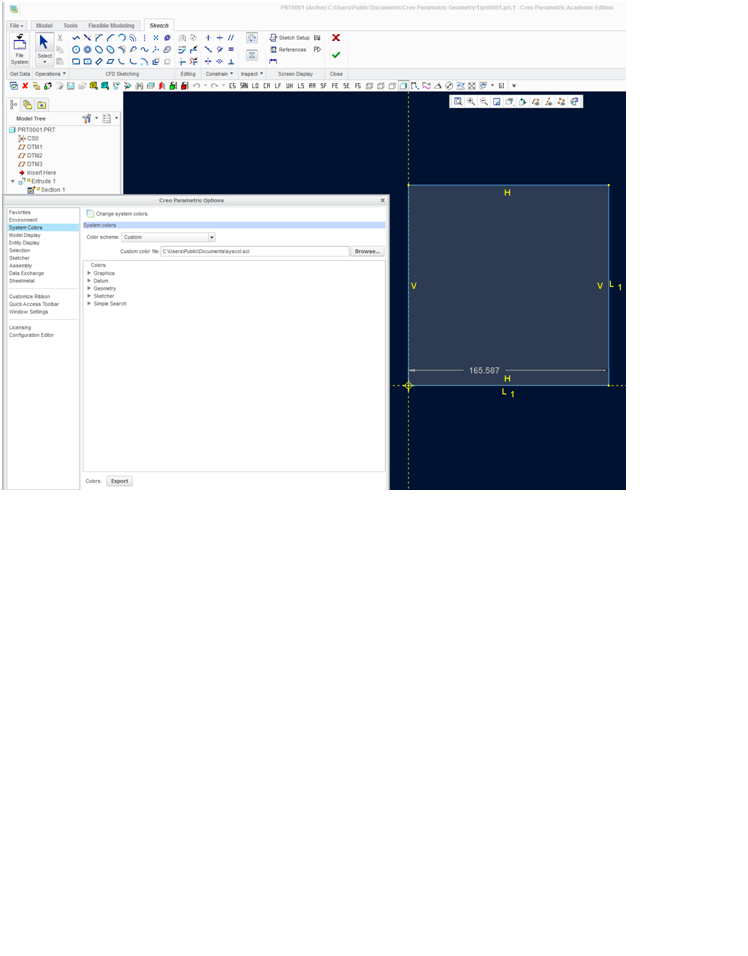This screenshot has width=748, height=956.
Task: Click the refit zoom icon in graphics toolbar
Action: click(x=458, y=102)
